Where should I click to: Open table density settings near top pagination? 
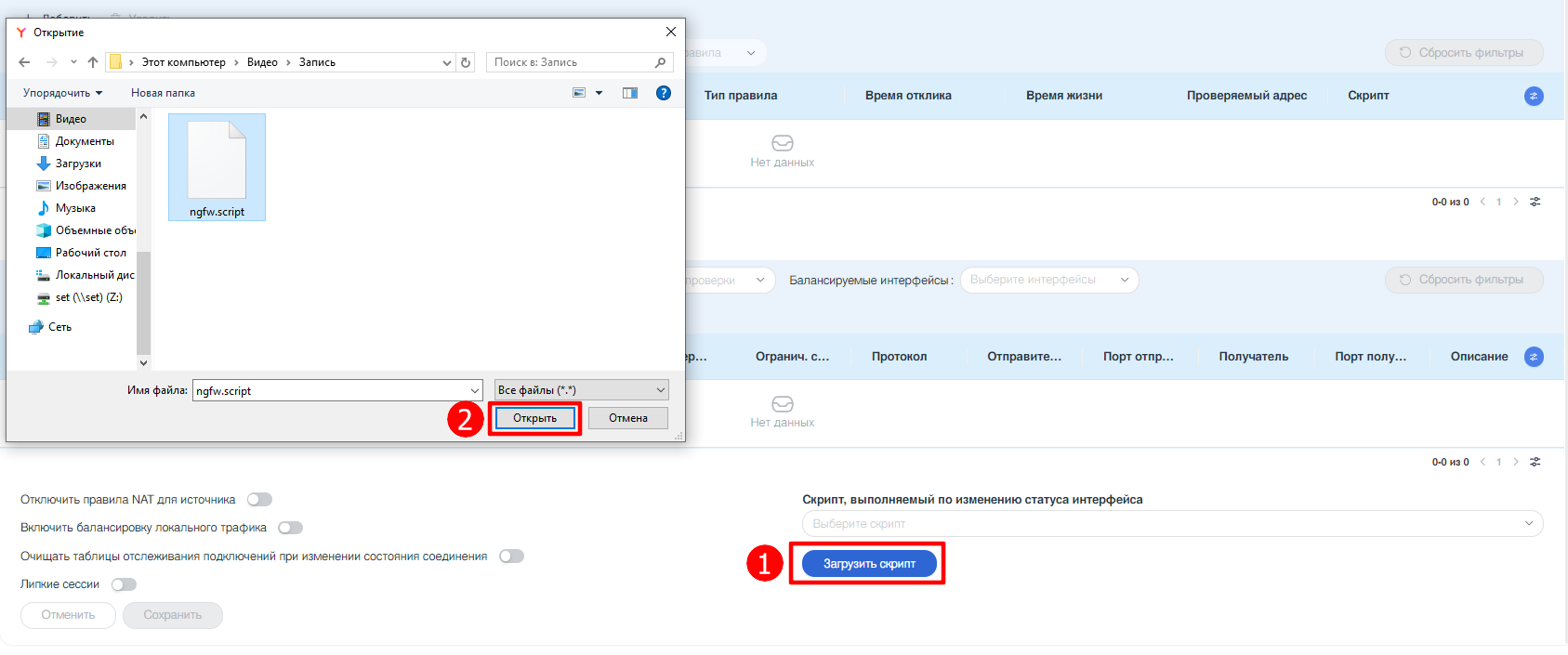pos(1535,202)
